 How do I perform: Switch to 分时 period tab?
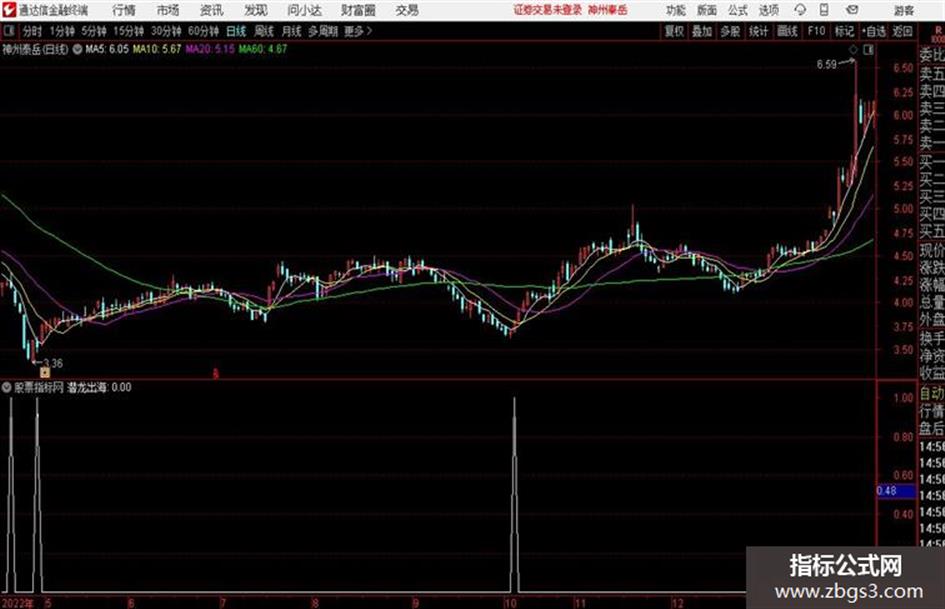point(33,31)
